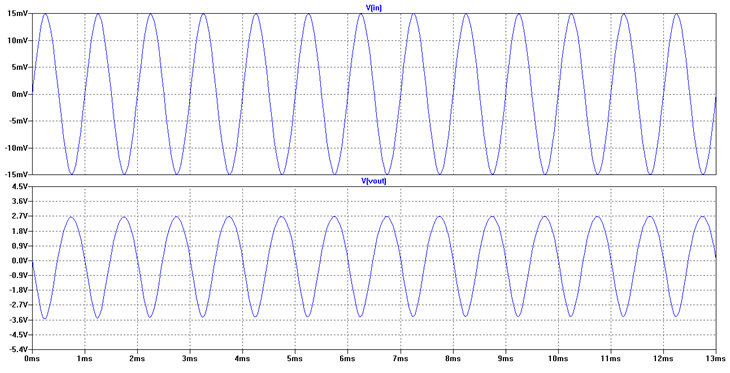Click the 3ms time axis label

[189, 359]
